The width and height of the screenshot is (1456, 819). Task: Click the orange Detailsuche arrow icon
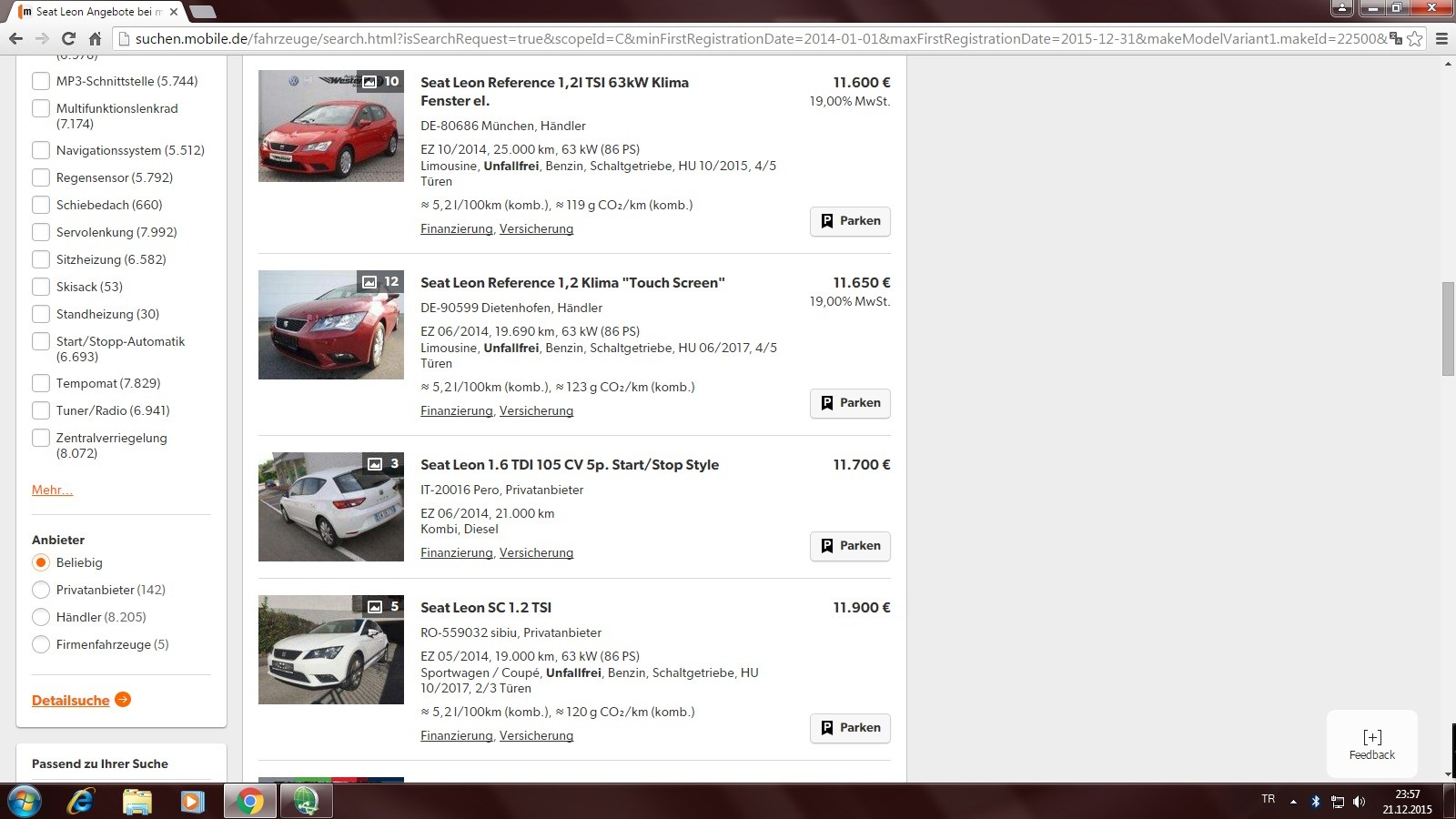[x=123, y=700]
